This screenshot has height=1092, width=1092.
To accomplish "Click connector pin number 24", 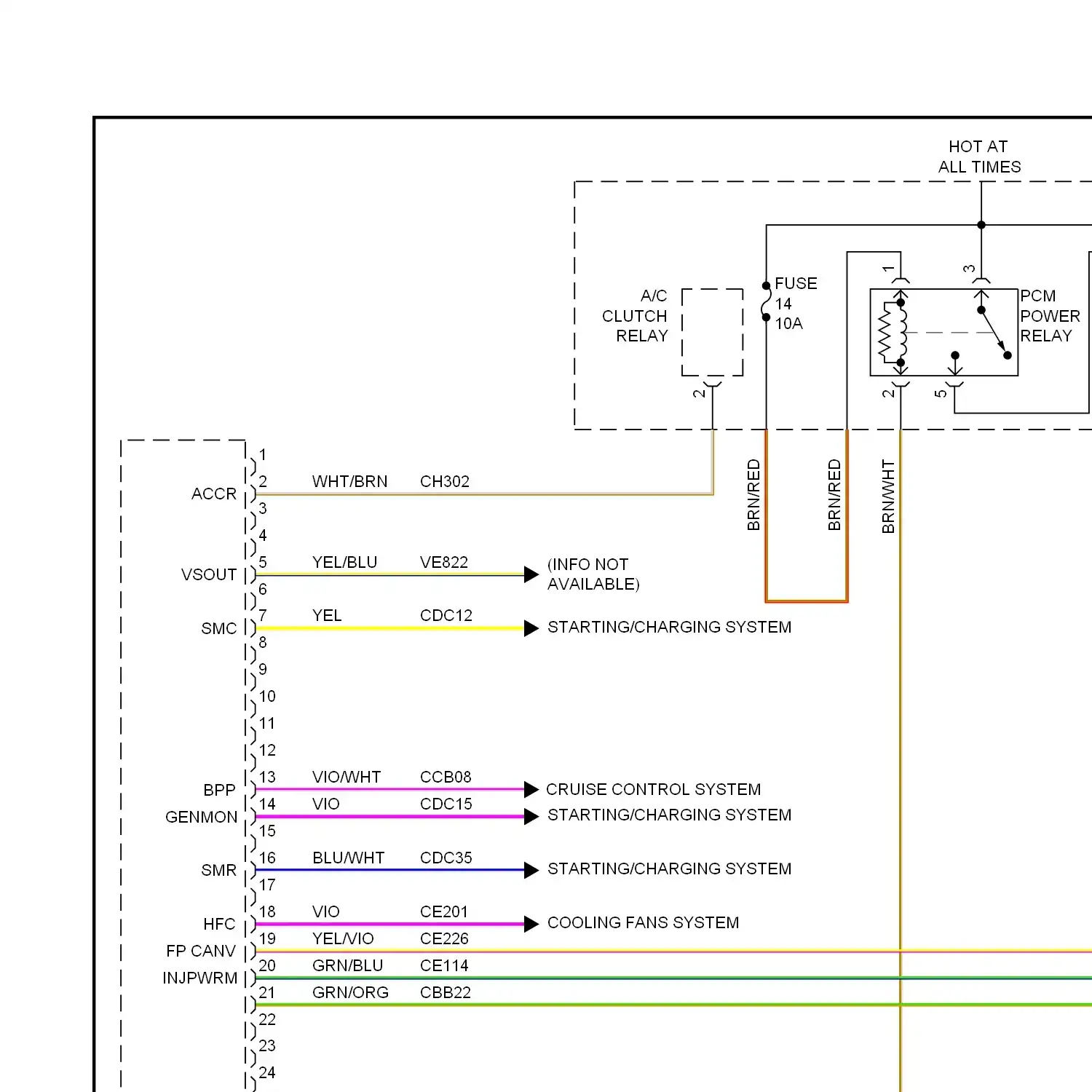I will [x=267, y=1072].
